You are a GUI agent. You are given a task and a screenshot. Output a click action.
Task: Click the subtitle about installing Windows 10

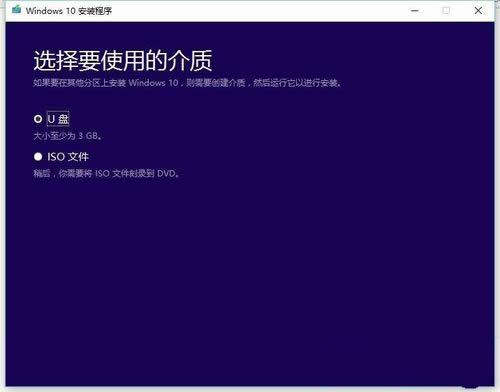[x=187, y=83]
